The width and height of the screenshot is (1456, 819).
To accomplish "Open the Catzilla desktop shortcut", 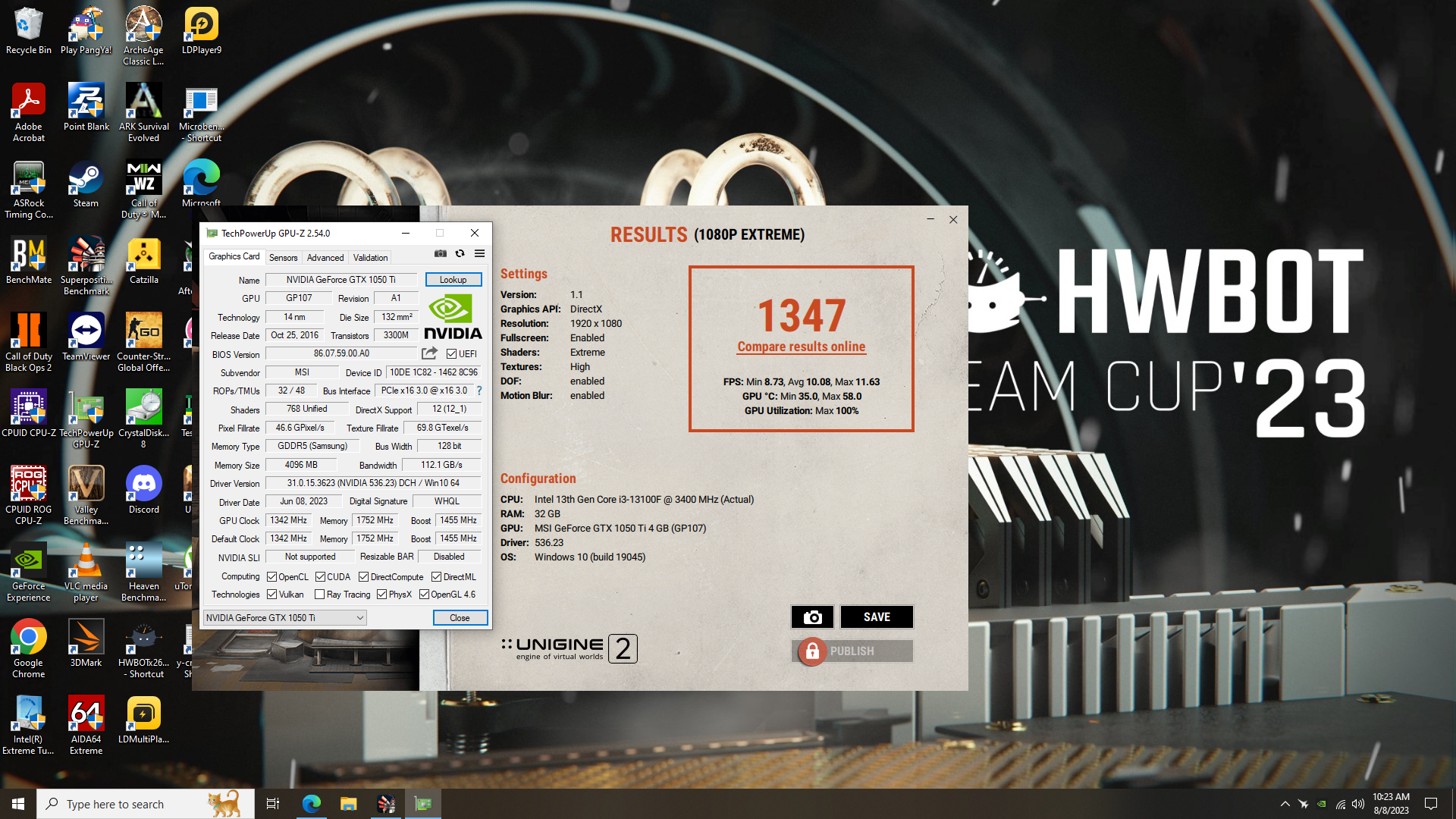I will 144,260.
